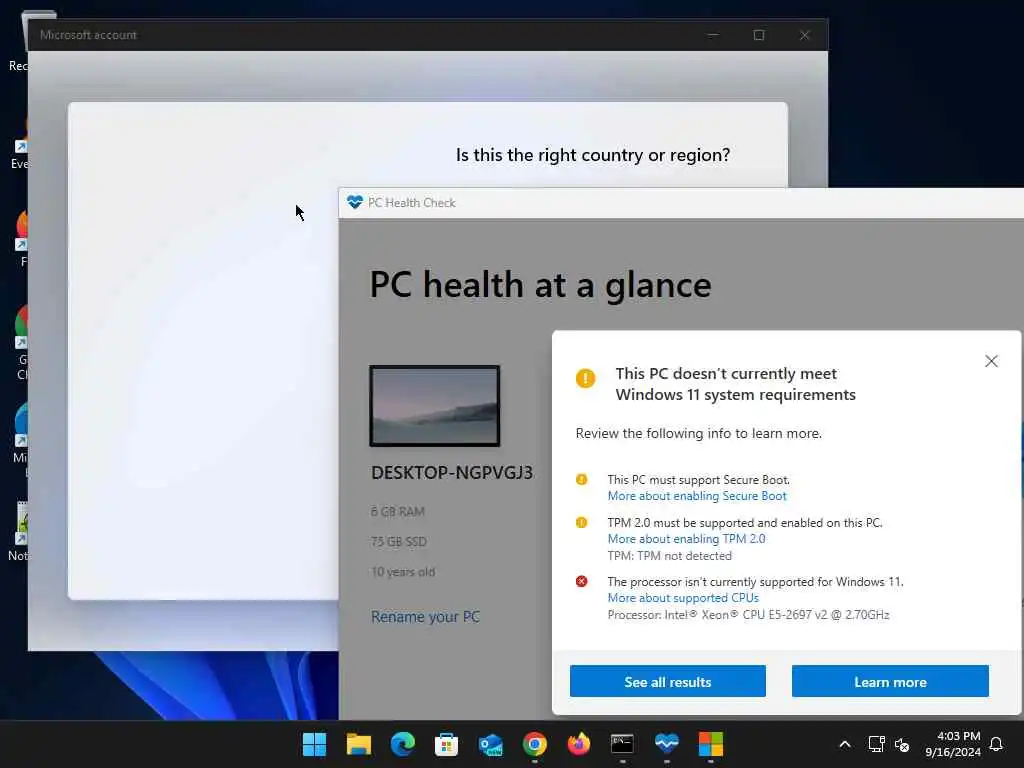This screenshot has height=768, width=1024.
Task: Open network status tray icon
Action: (876, 744)
